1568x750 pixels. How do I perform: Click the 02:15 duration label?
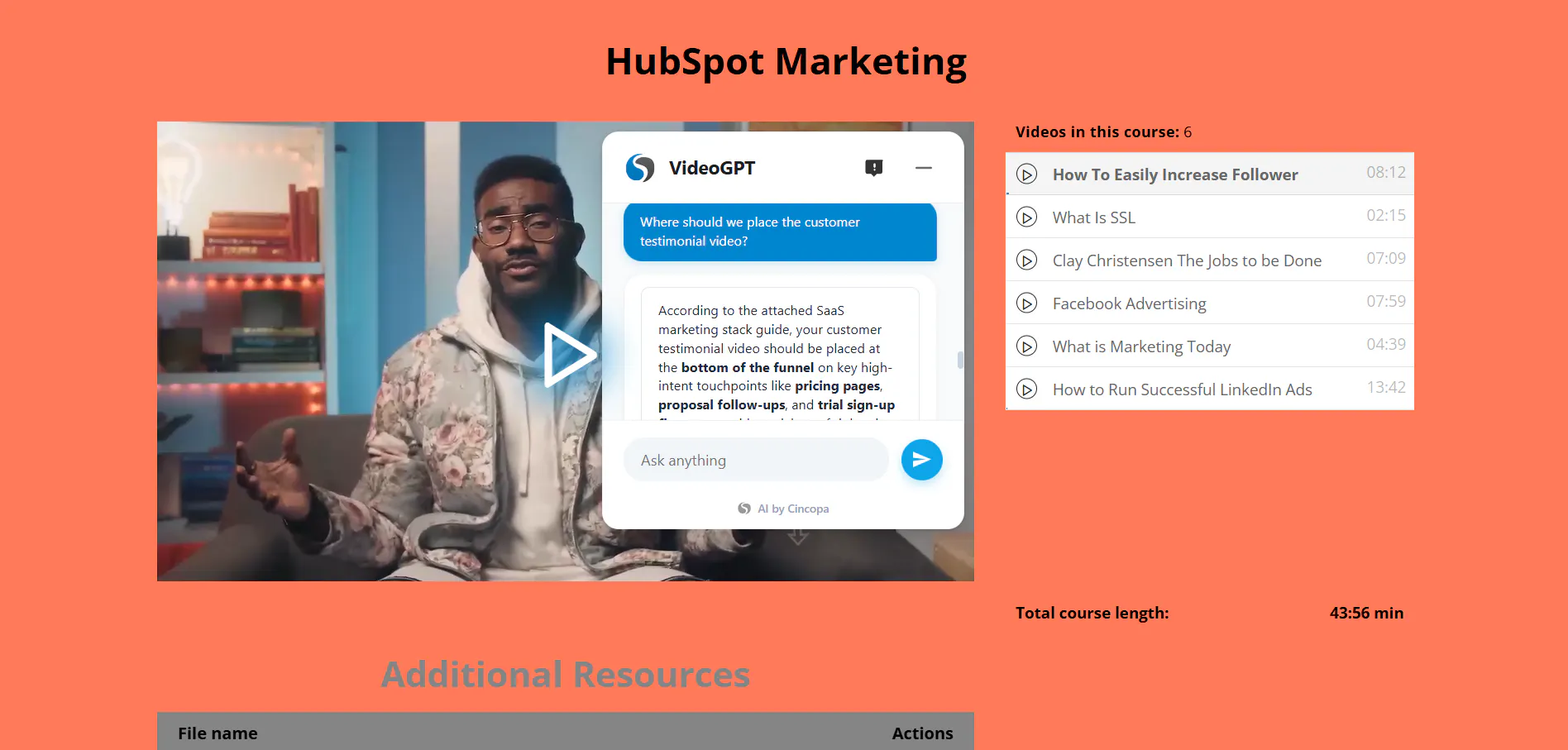[x=1386, y=215]
